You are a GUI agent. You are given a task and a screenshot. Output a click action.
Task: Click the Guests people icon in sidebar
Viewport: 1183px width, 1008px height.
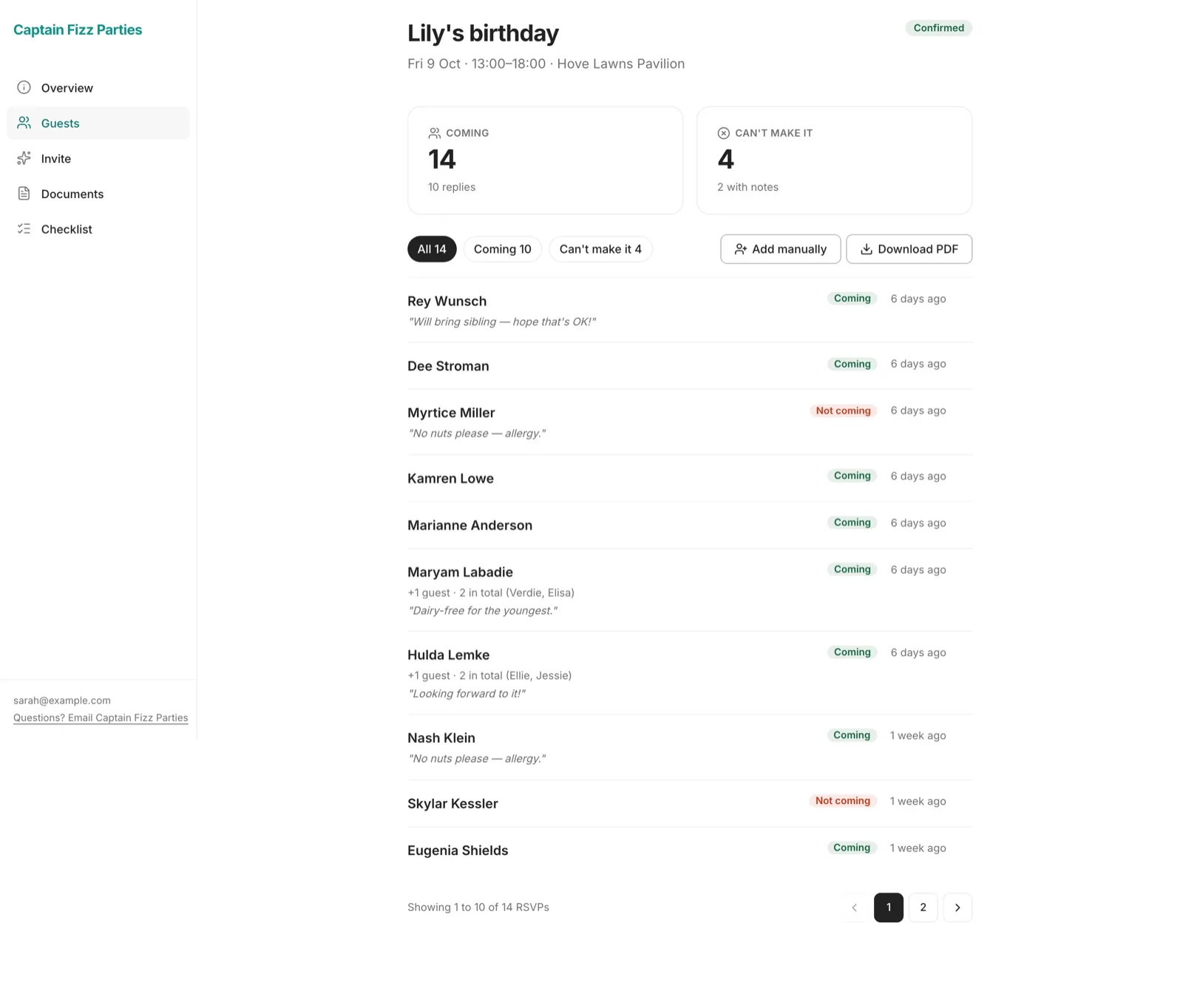[x=24, y=123]
